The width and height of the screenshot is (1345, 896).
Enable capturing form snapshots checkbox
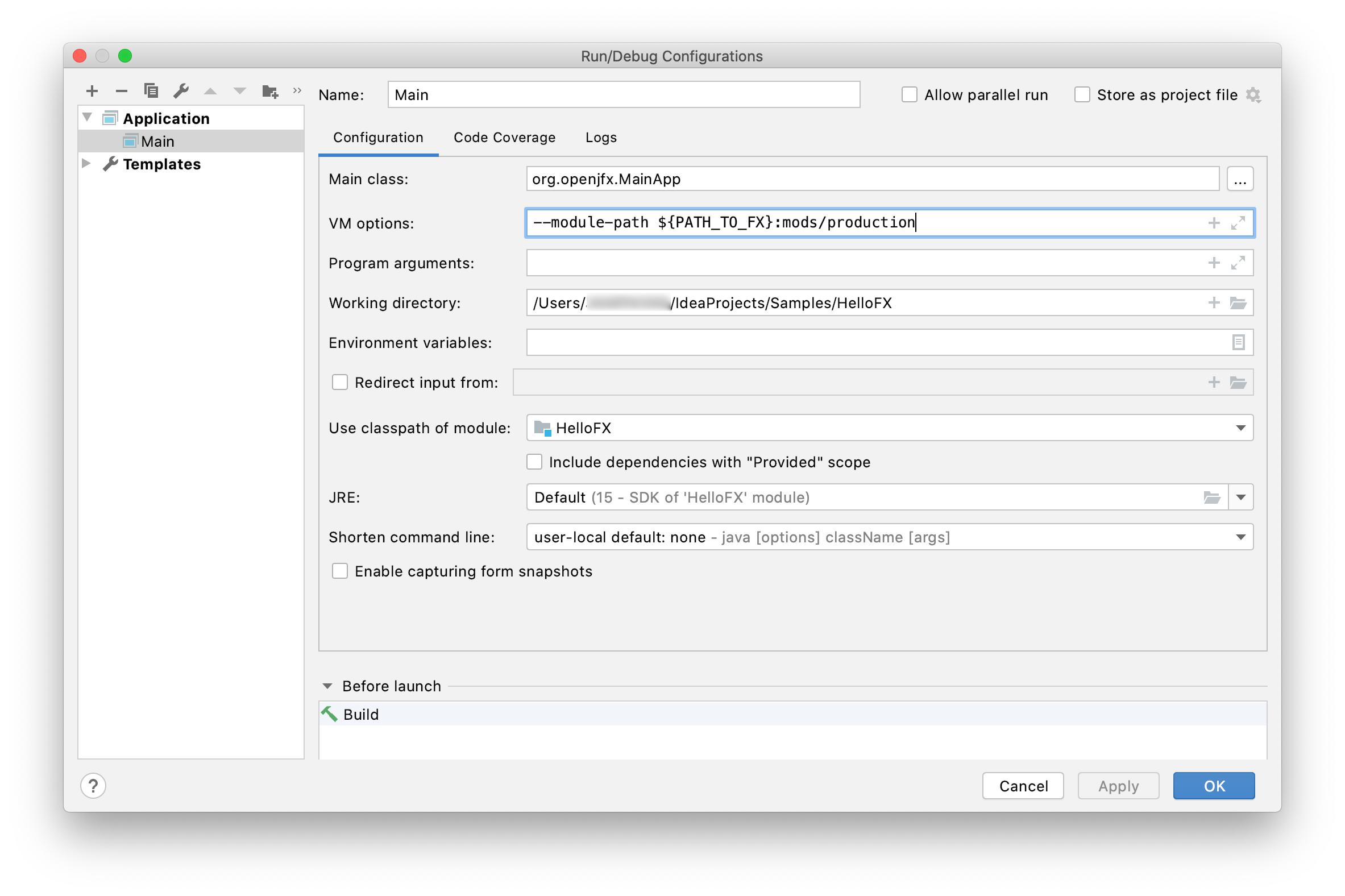(340, 571)
